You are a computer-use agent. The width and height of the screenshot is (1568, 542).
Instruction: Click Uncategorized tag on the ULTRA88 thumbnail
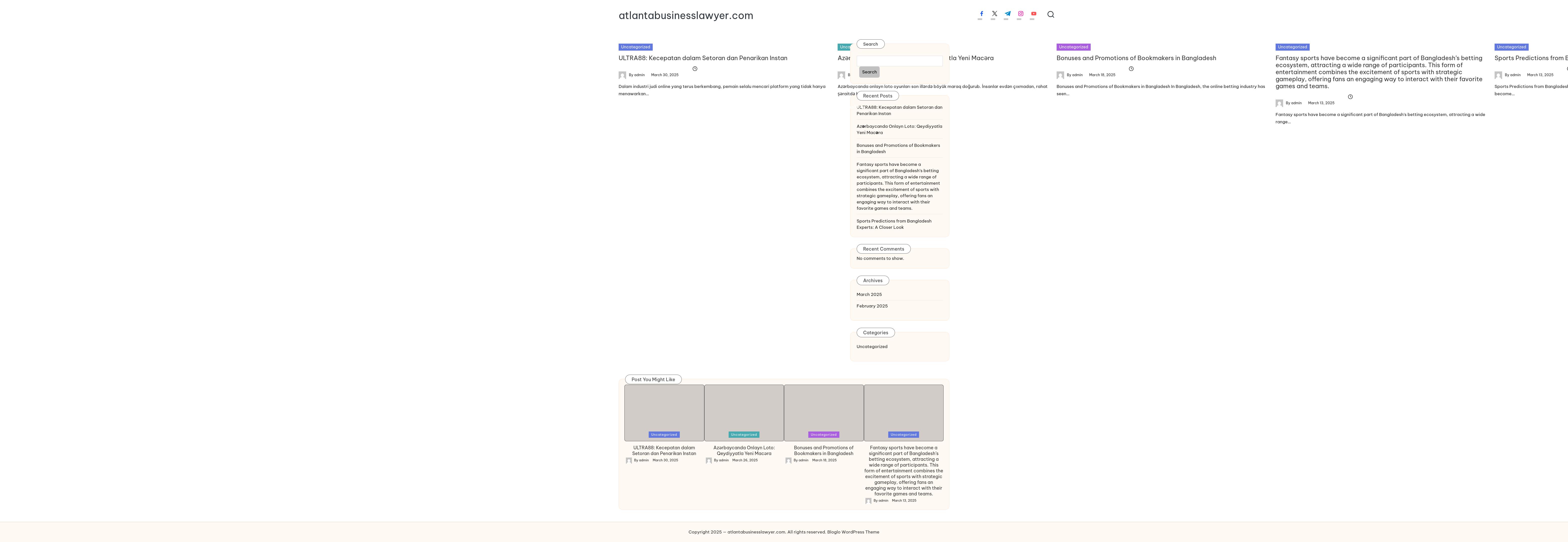664,435
